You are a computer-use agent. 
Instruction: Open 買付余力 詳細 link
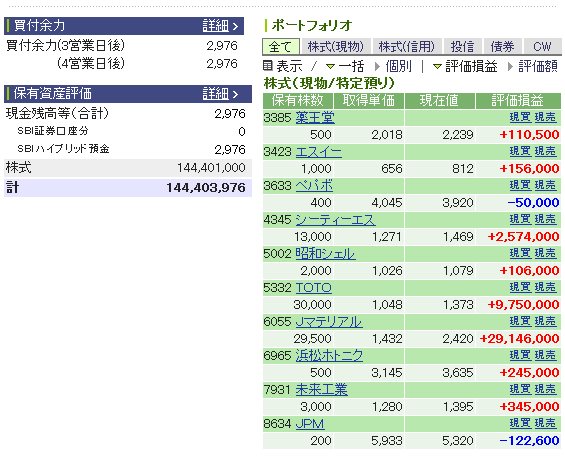220,26
